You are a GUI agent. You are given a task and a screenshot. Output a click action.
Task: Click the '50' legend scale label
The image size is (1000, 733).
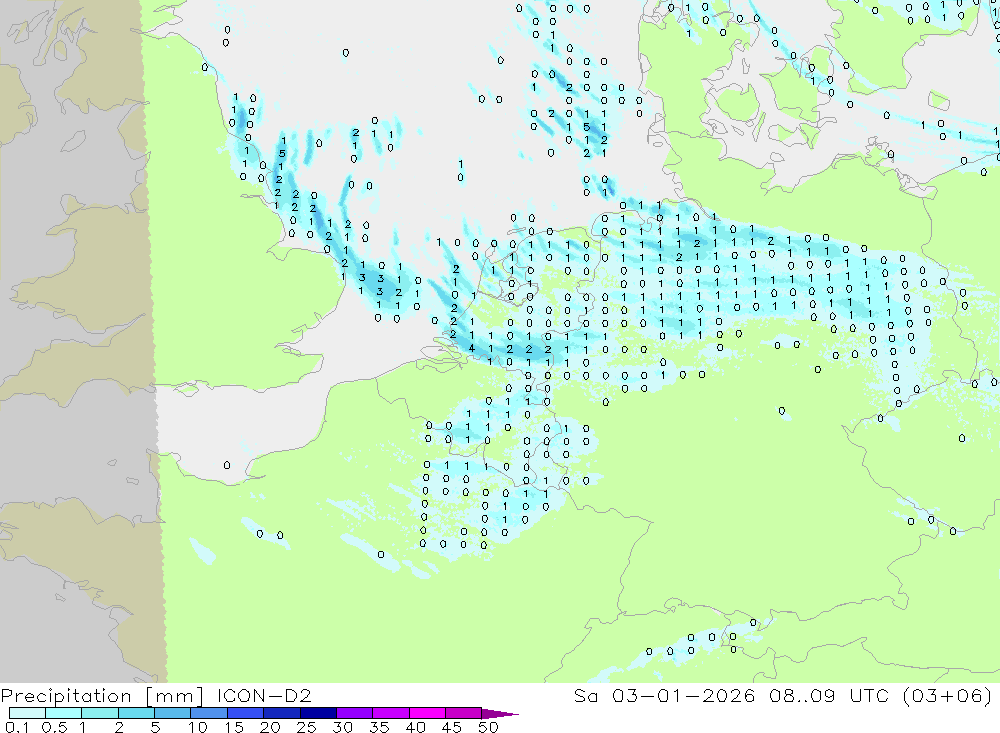(489, 727)
